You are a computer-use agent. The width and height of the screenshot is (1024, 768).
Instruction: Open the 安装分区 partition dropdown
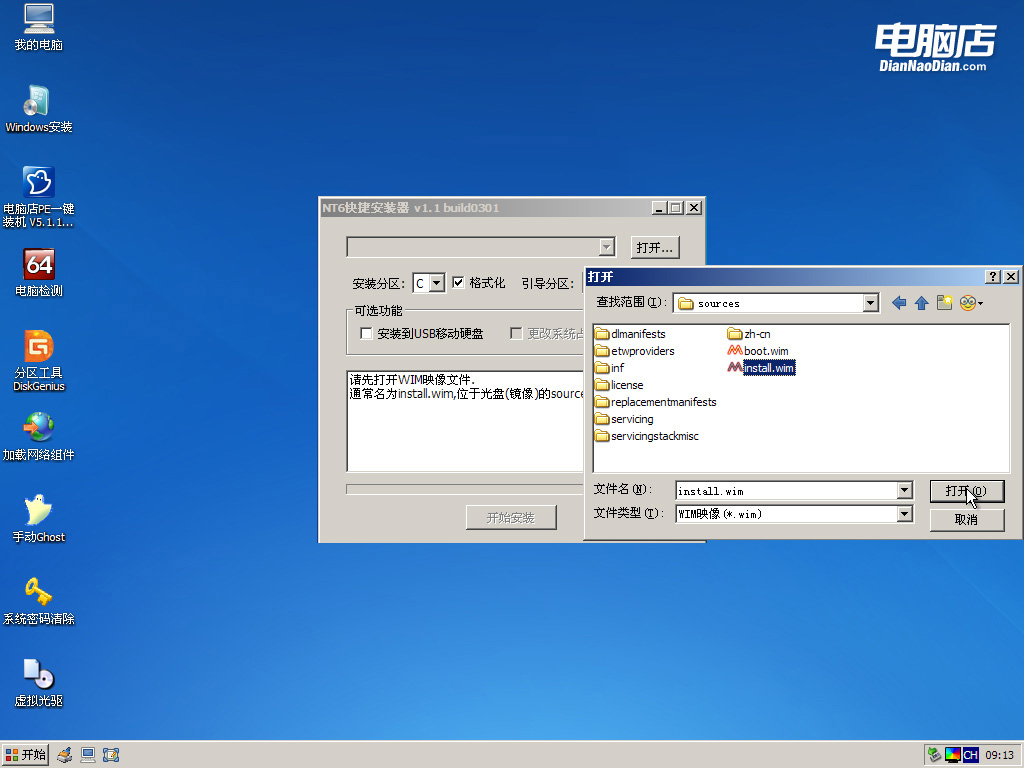[438, 283]
